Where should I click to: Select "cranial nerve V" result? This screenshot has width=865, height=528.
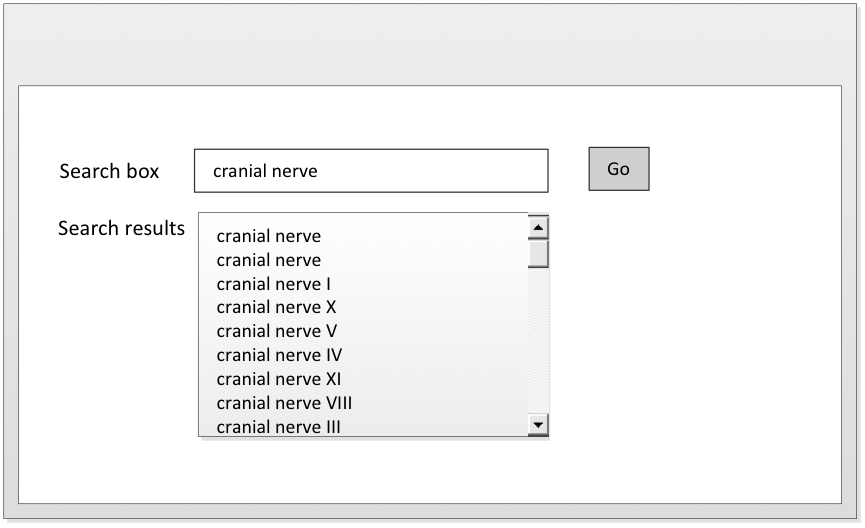tap(276, 331)
